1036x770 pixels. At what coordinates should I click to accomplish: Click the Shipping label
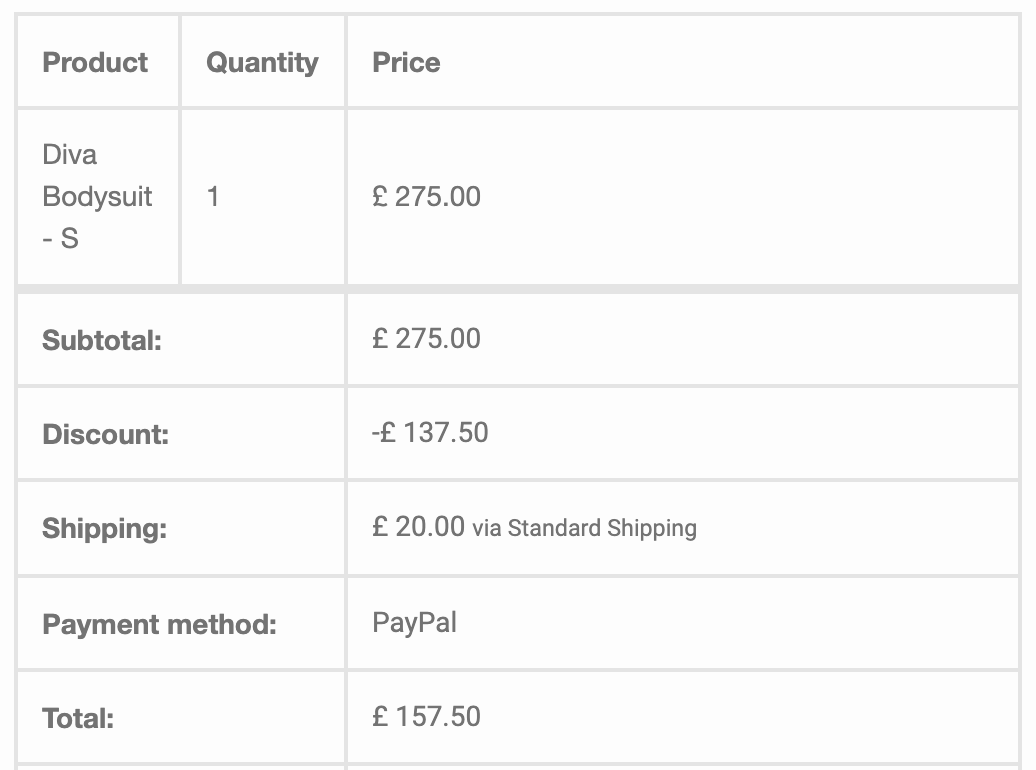click(104, 528)
